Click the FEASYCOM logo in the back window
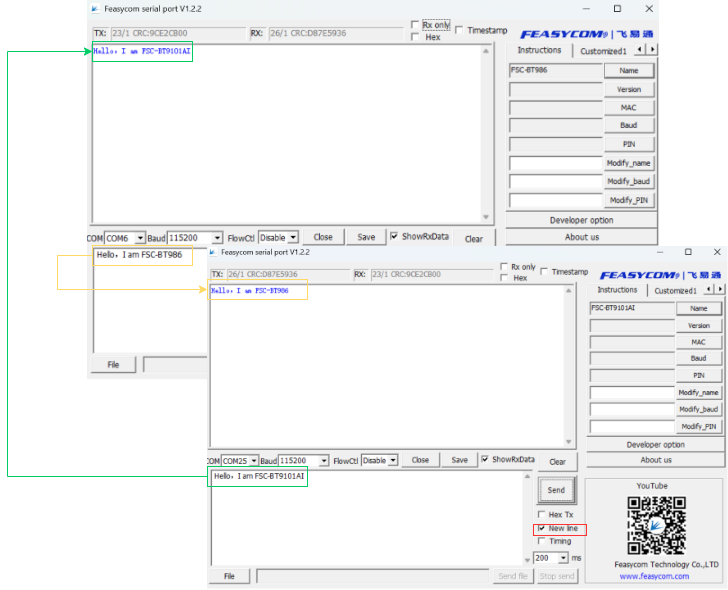The image size is (728, 590). click(586, 34)
